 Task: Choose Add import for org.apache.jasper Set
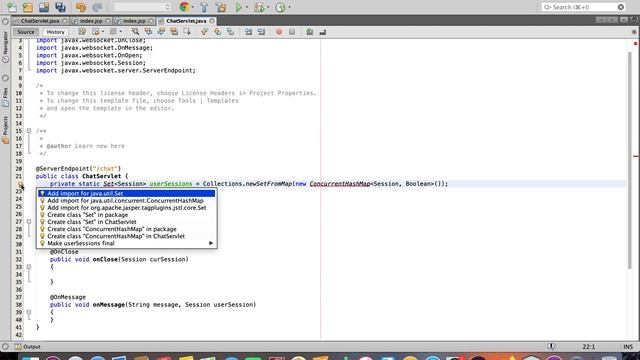[127, 208]
